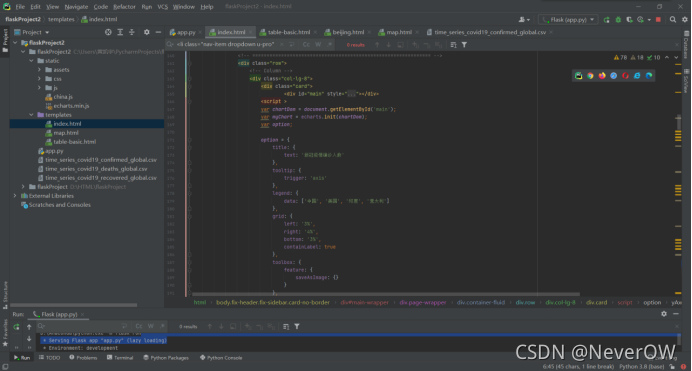Viewport: 692px width, 371px height.
Task: Expand External Libraries node
Action: 15,196
